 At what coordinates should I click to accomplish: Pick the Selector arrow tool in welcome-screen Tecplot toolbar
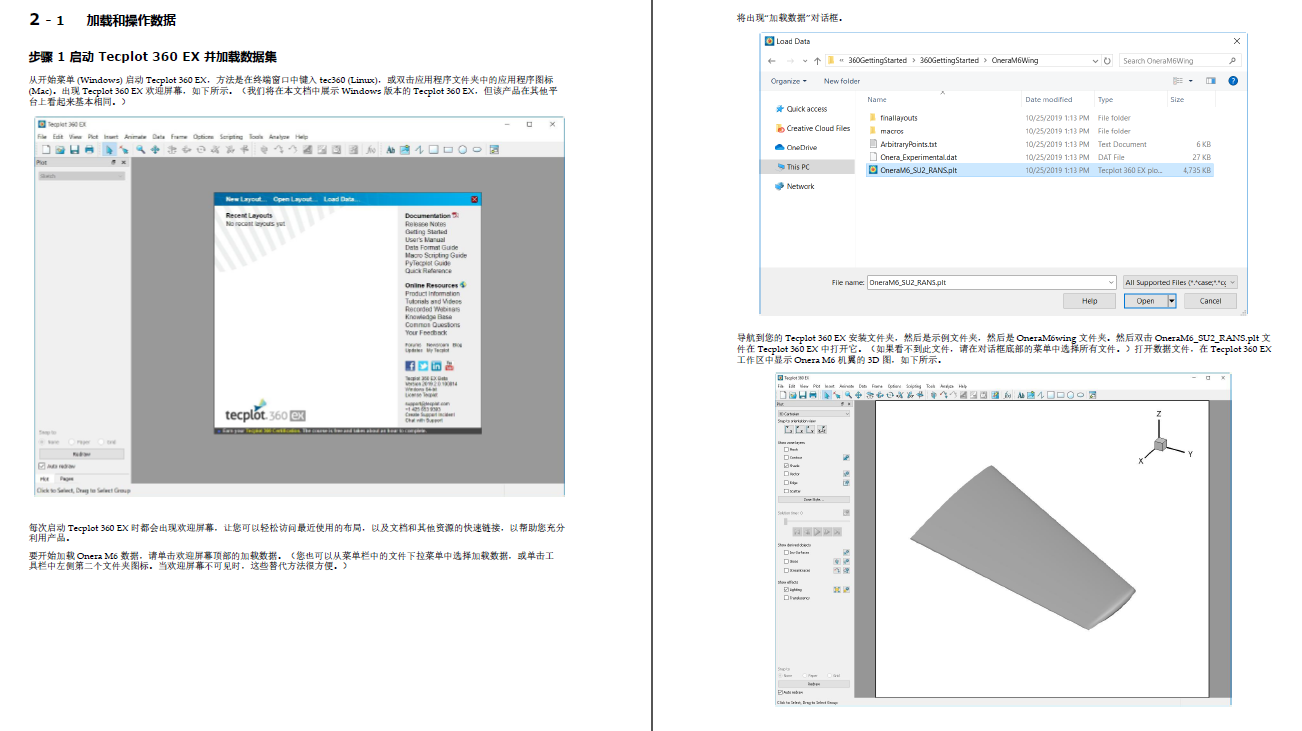pyautogui.click(x=109, y=150)
